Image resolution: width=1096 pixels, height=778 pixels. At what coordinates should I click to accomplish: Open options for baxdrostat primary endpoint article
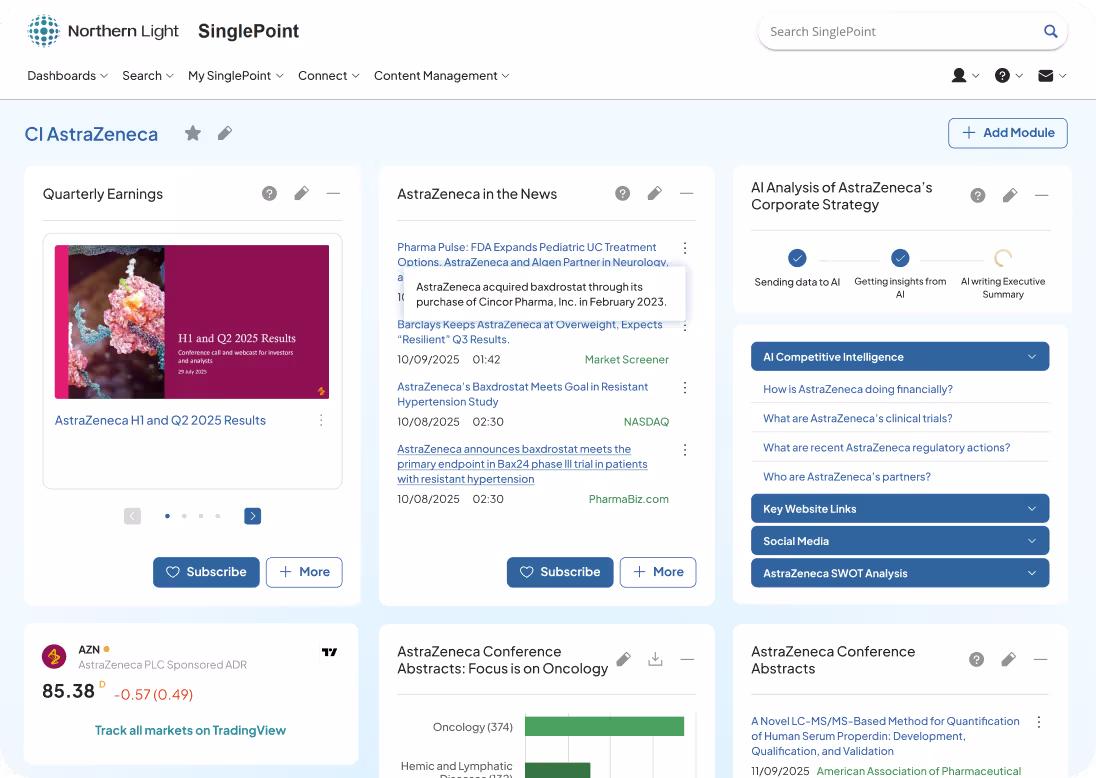[x=685, y=449]
